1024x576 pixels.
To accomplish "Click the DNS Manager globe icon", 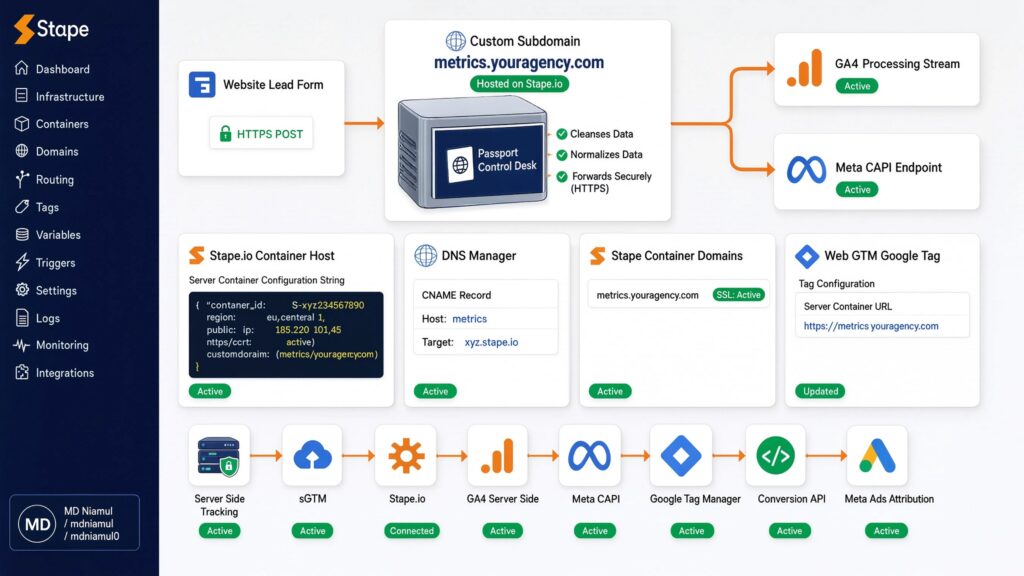I will pyautogui.click(x=426, y=255).
